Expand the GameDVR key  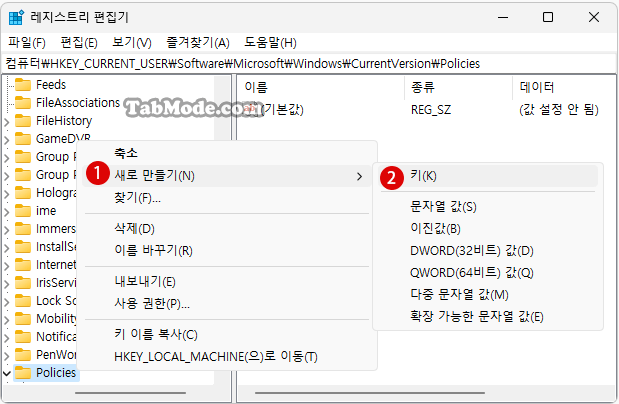[7, 140]
